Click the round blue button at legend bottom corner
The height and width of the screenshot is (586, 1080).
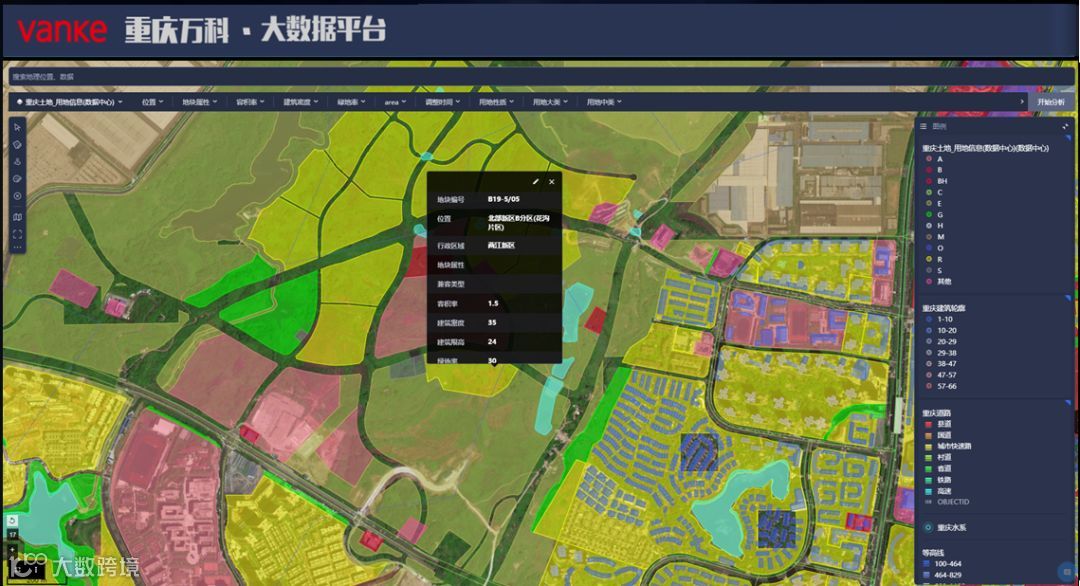point(1067,571)
